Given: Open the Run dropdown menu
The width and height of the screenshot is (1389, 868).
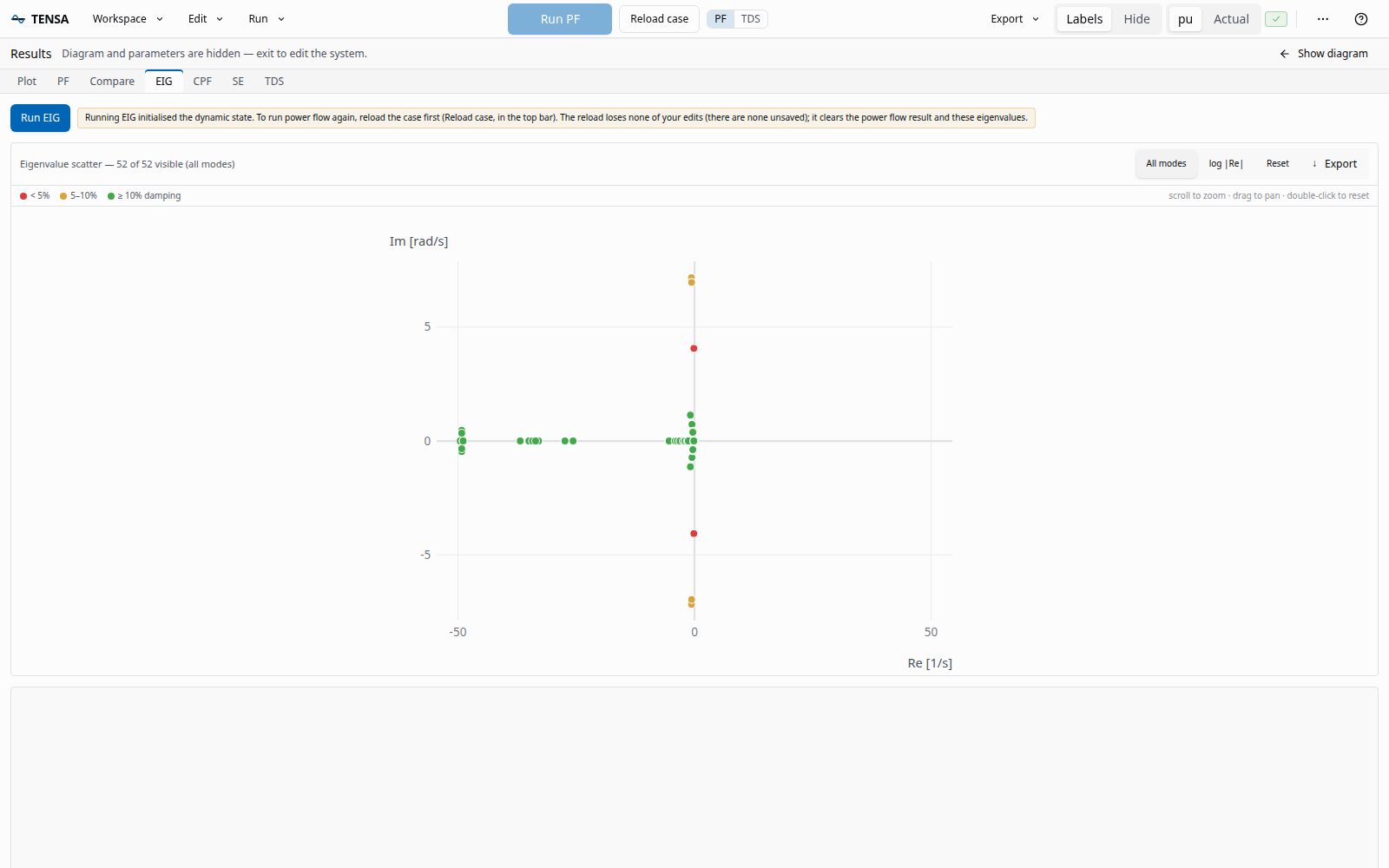Looking at the screenshot, I should 267,19.
